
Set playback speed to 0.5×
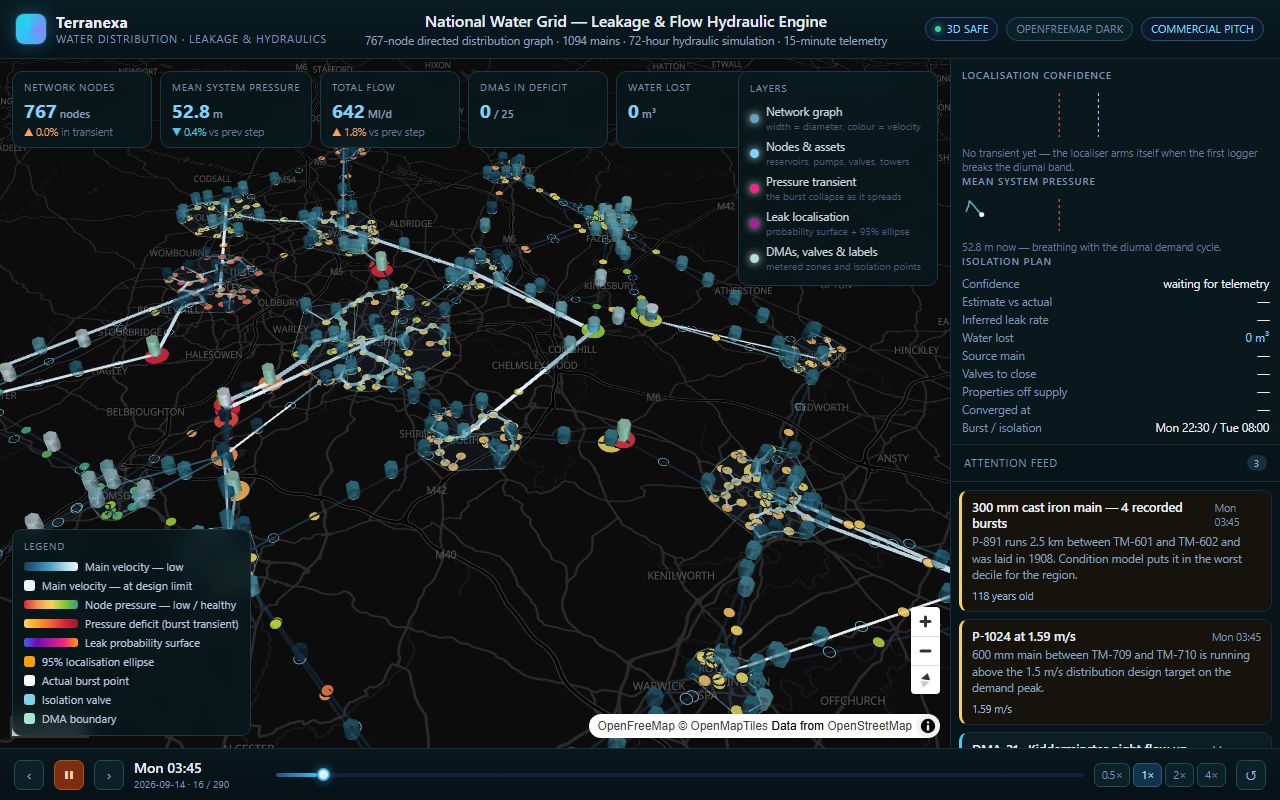(x=1111, y=775)
